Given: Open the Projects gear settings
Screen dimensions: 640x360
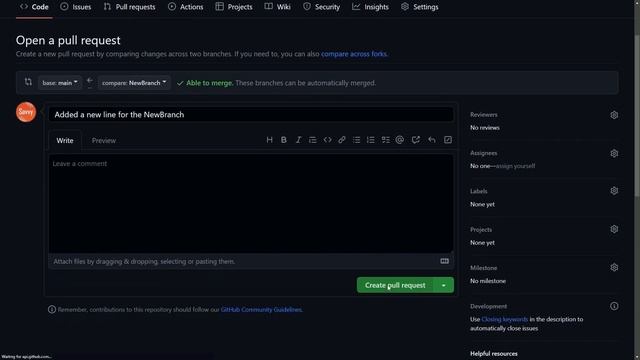Looking at the screenshot, I should (x=614, y=229).
